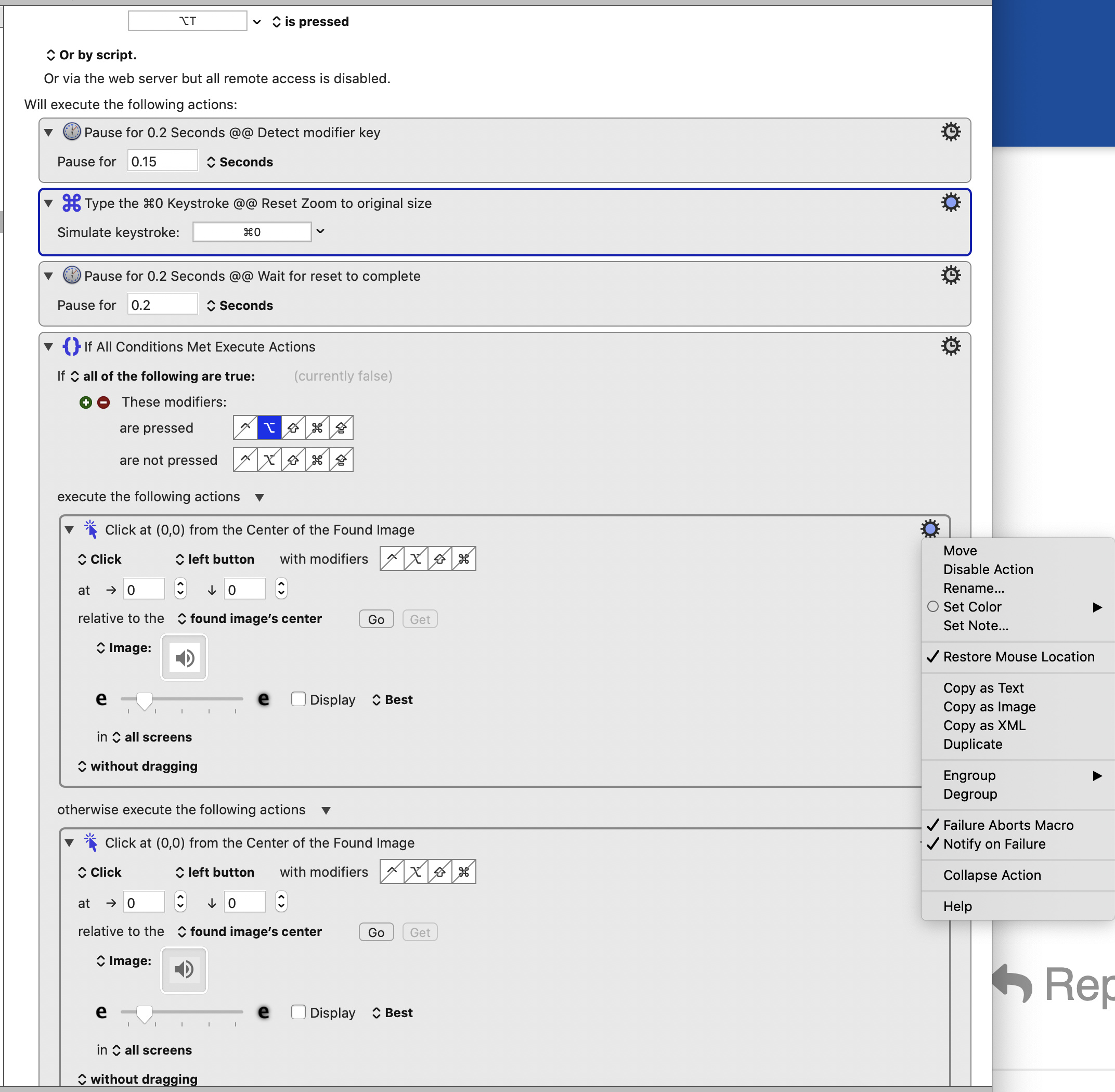Collapse the Type ⌘0 Keystroke action
1115x1092 pixels.
tap(49, 203)
